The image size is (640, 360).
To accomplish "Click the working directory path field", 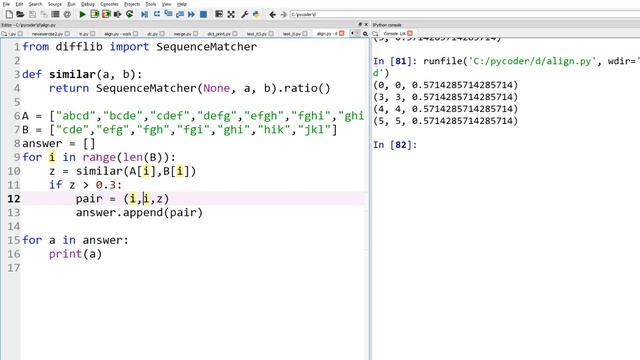I will point(464,15).
